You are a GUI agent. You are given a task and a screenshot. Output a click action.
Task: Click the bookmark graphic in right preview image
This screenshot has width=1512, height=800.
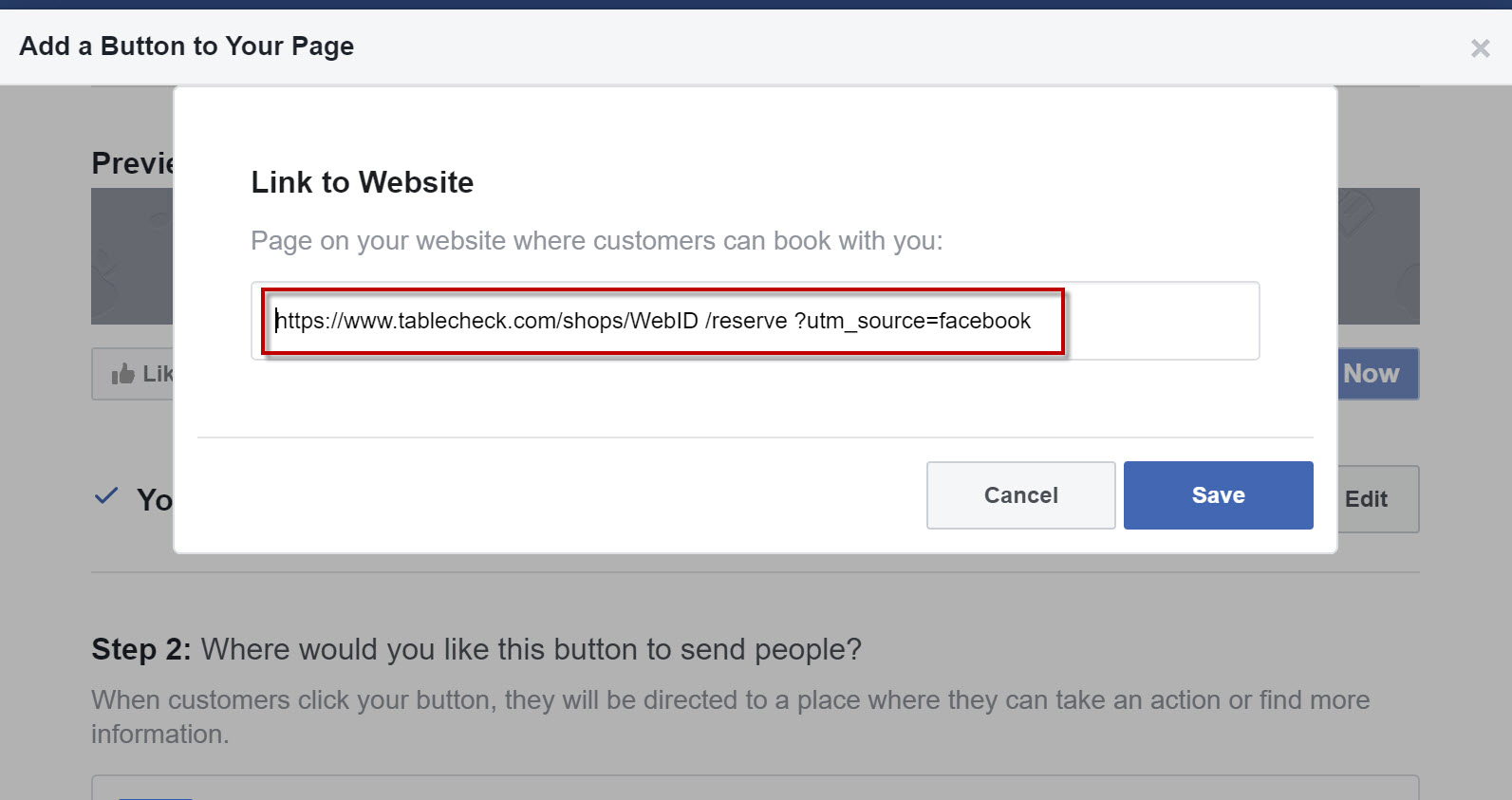pyautogui.click(x=1357, y=213)
